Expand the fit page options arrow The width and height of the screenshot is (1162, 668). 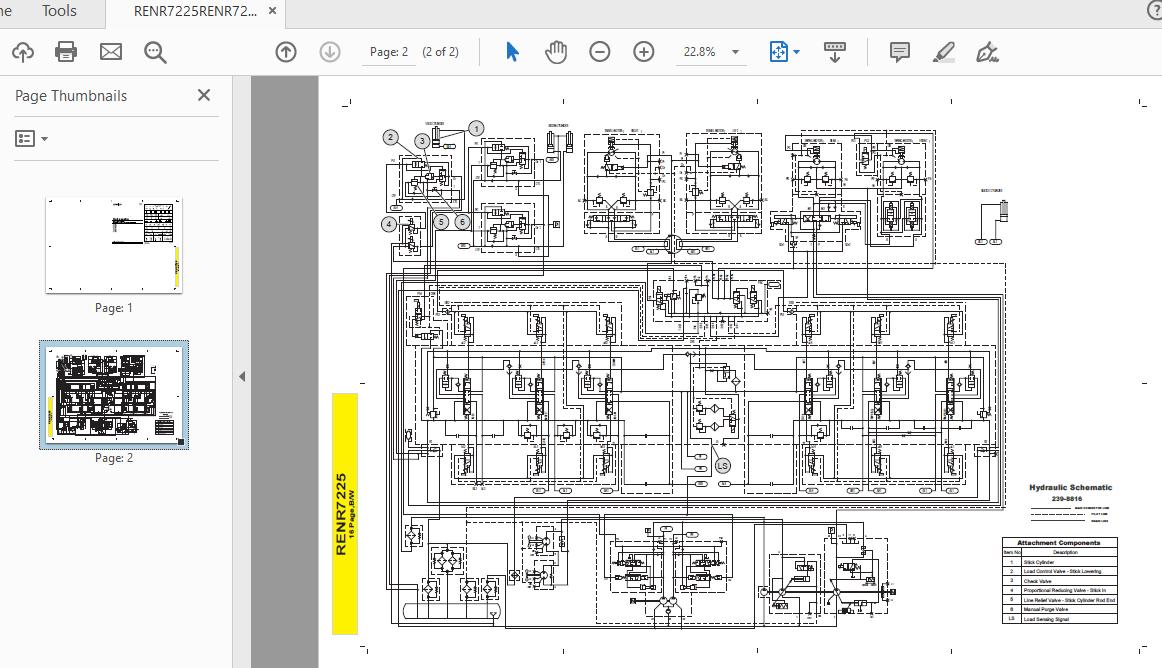pyautogui.click(x=797, y=52)
